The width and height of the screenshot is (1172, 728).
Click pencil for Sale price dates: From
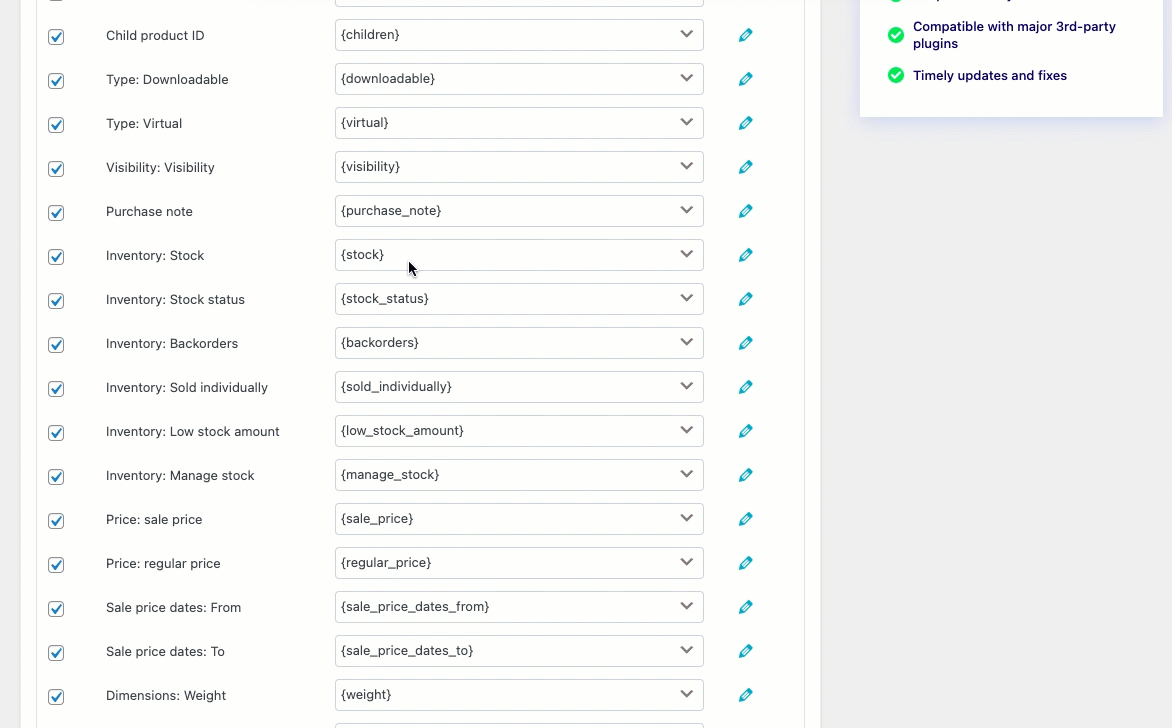click(x=745, y=607)
